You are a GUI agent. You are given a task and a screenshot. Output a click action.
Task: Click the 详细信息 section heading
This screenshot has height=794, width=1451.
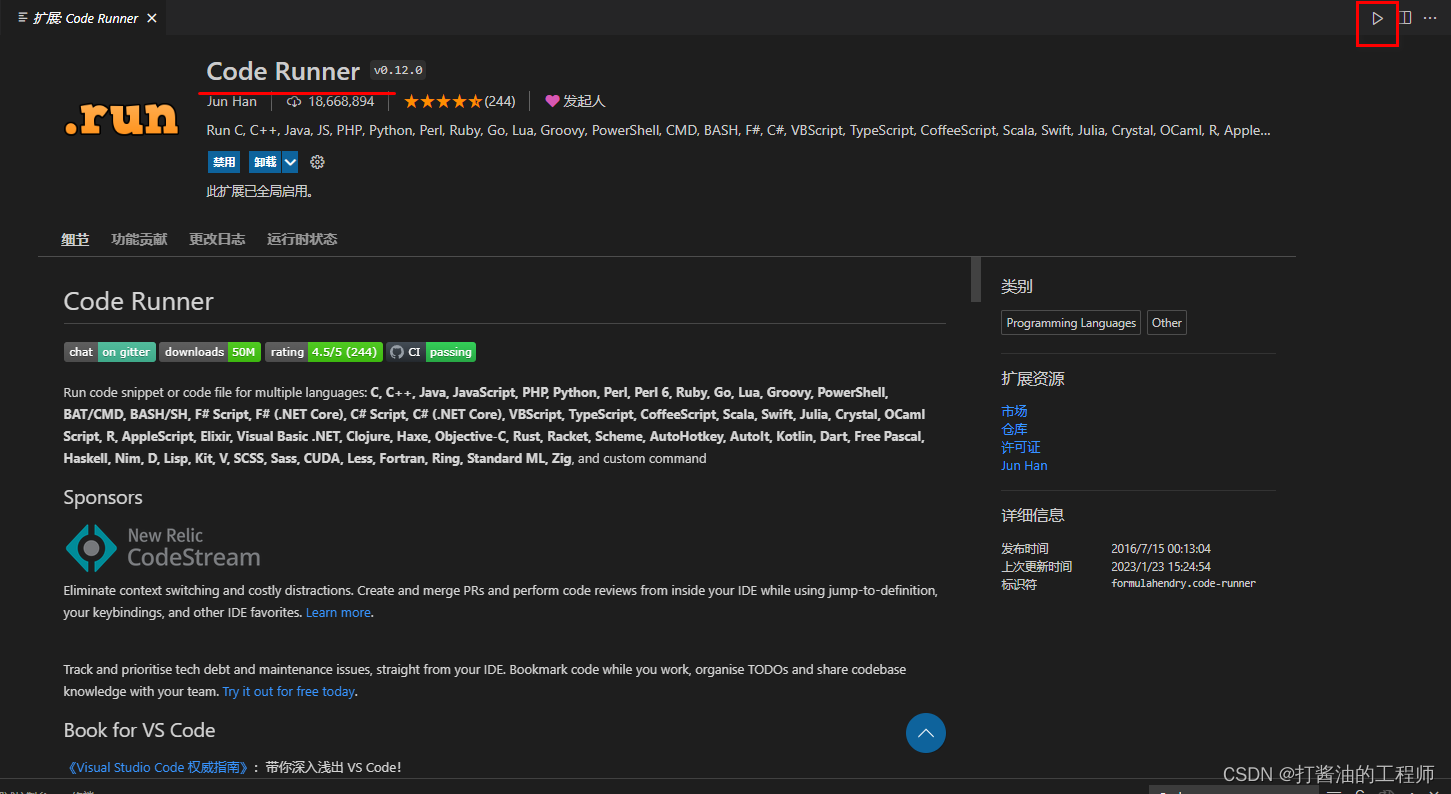tap(1033, 515)
